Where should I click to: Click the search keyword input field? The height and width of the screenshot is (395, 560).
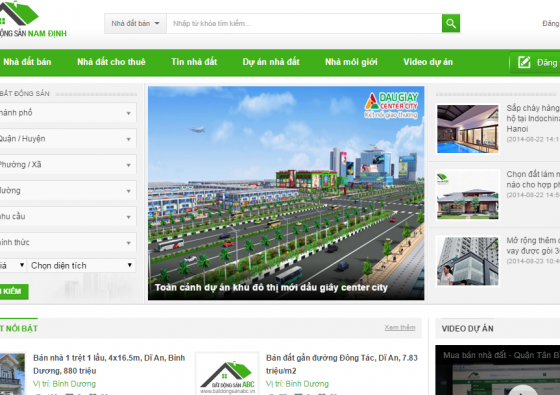304,24
